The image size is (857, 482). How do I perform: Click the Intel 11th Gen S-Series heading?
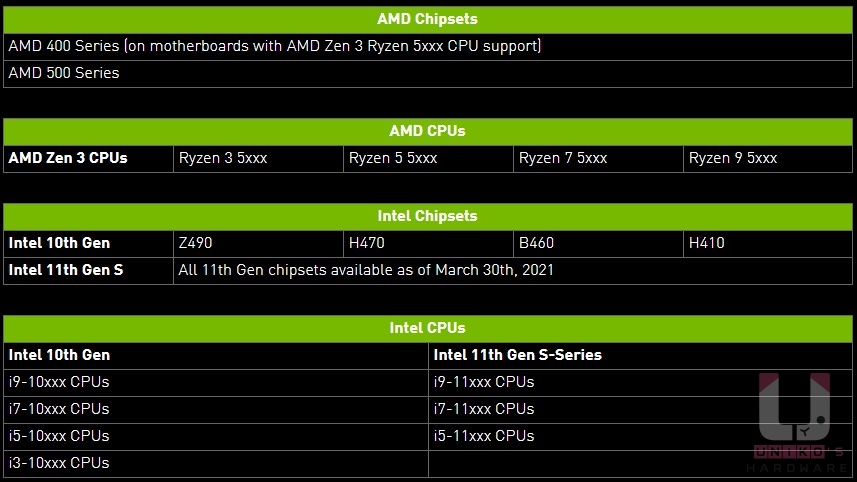coord(518,355)
